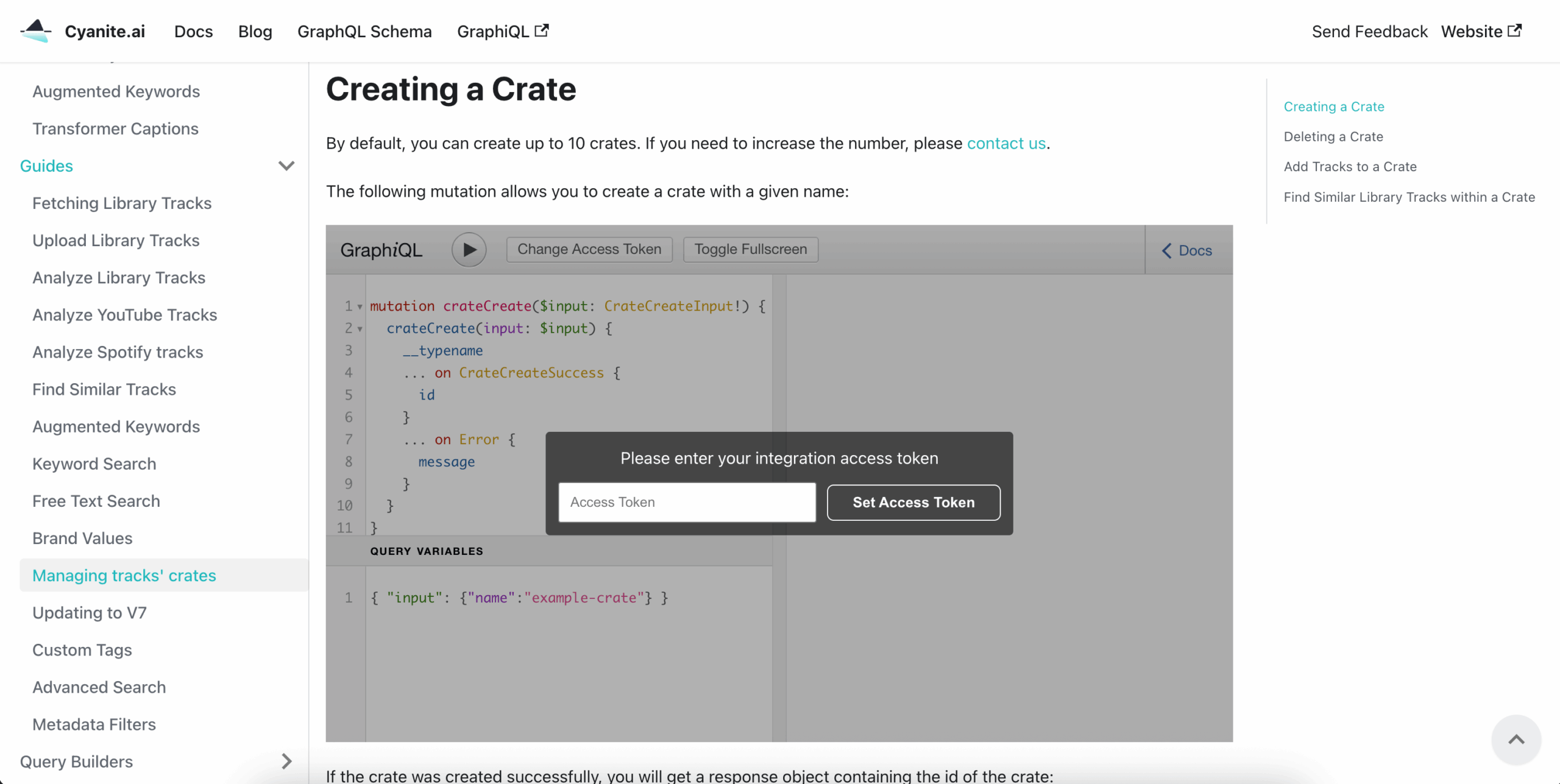Click the Cyanite.ai logo icon

(35, 30)
